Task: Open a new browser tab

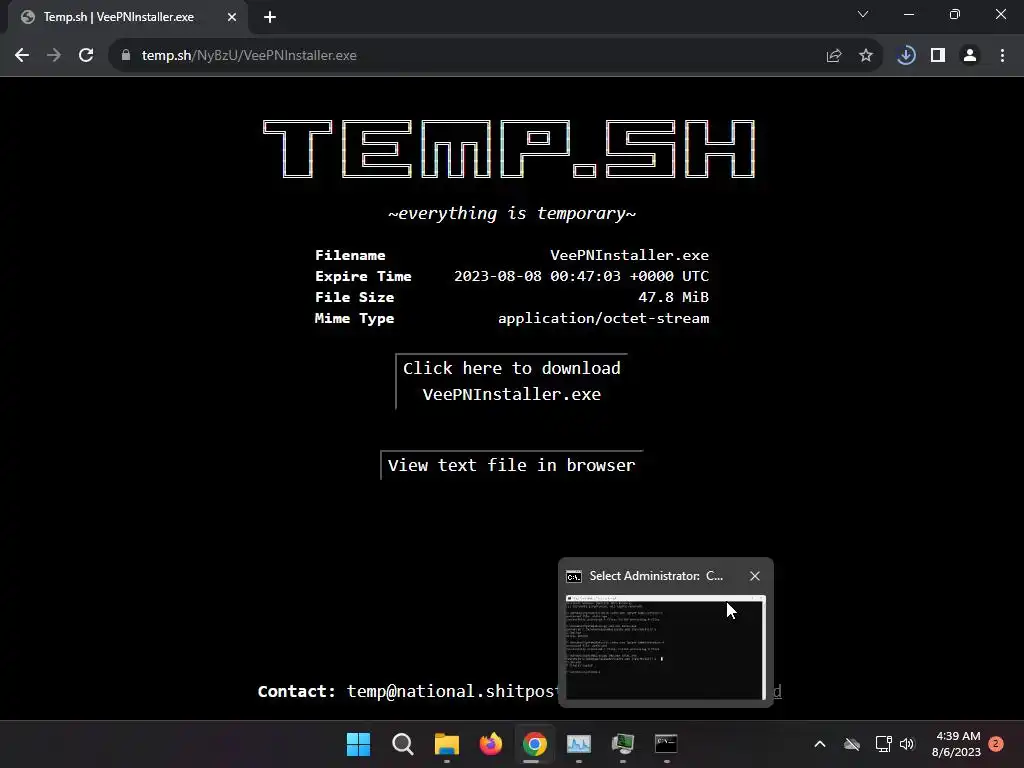Action: 270,17
